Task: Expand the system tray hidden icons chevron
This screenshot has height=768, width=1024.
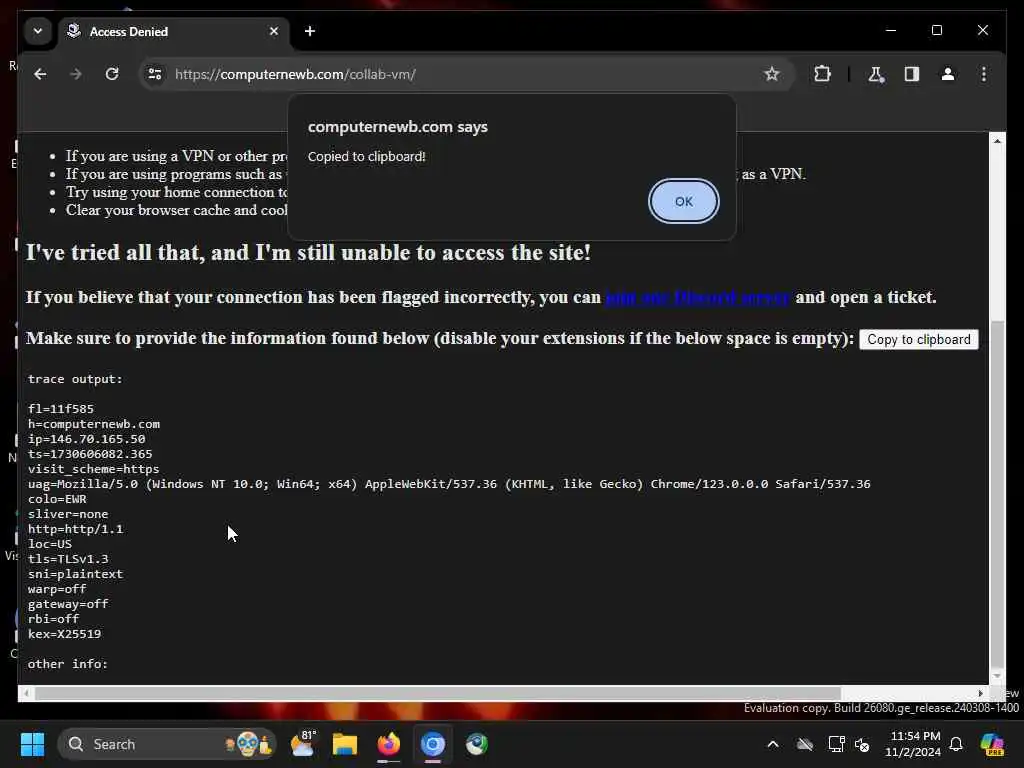Action: coord(773,744)
